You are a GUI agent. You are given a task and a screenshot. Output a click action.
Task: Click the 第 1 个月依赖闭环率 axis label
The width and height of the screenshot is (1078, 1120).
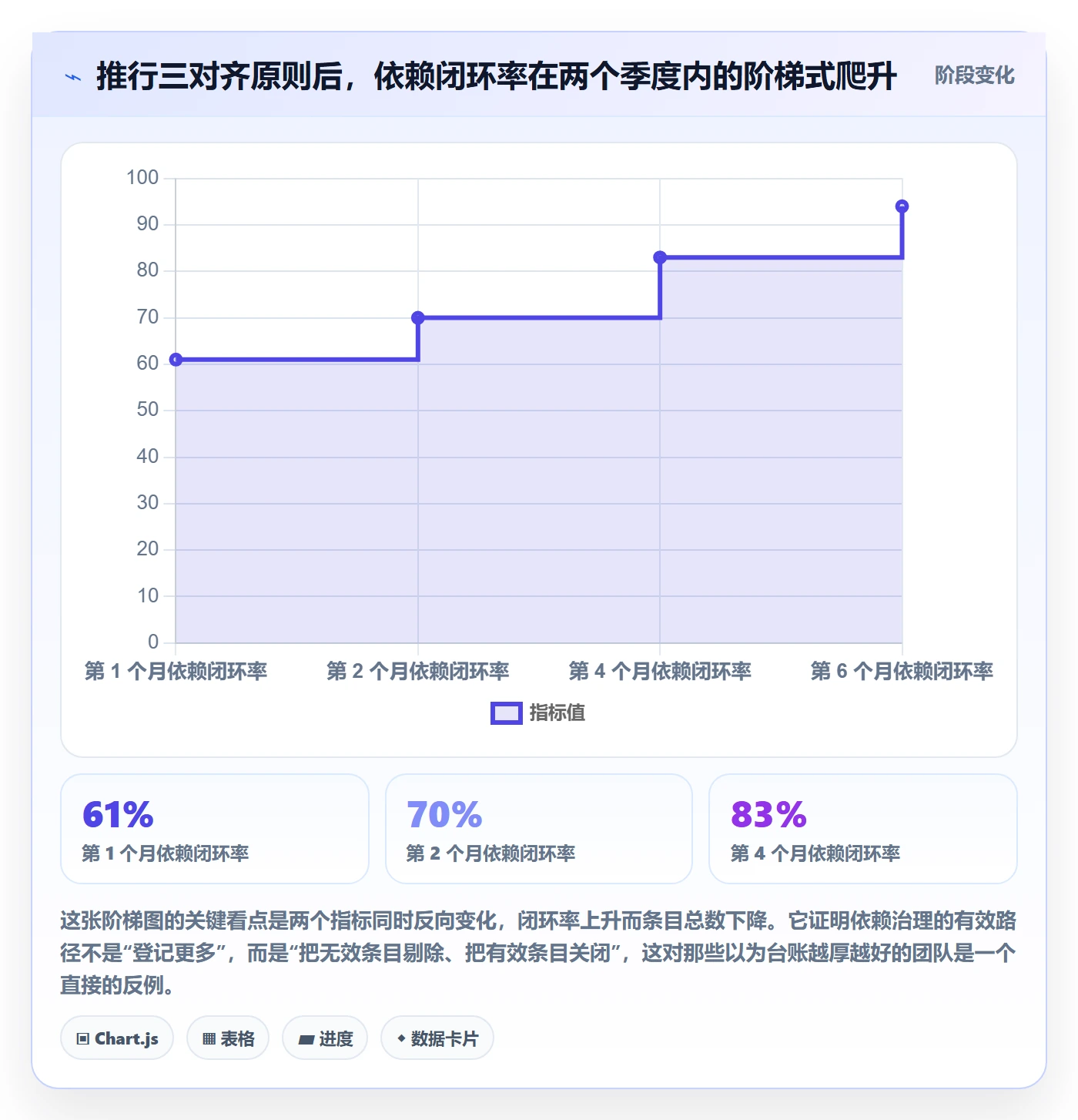click(176, 671)
